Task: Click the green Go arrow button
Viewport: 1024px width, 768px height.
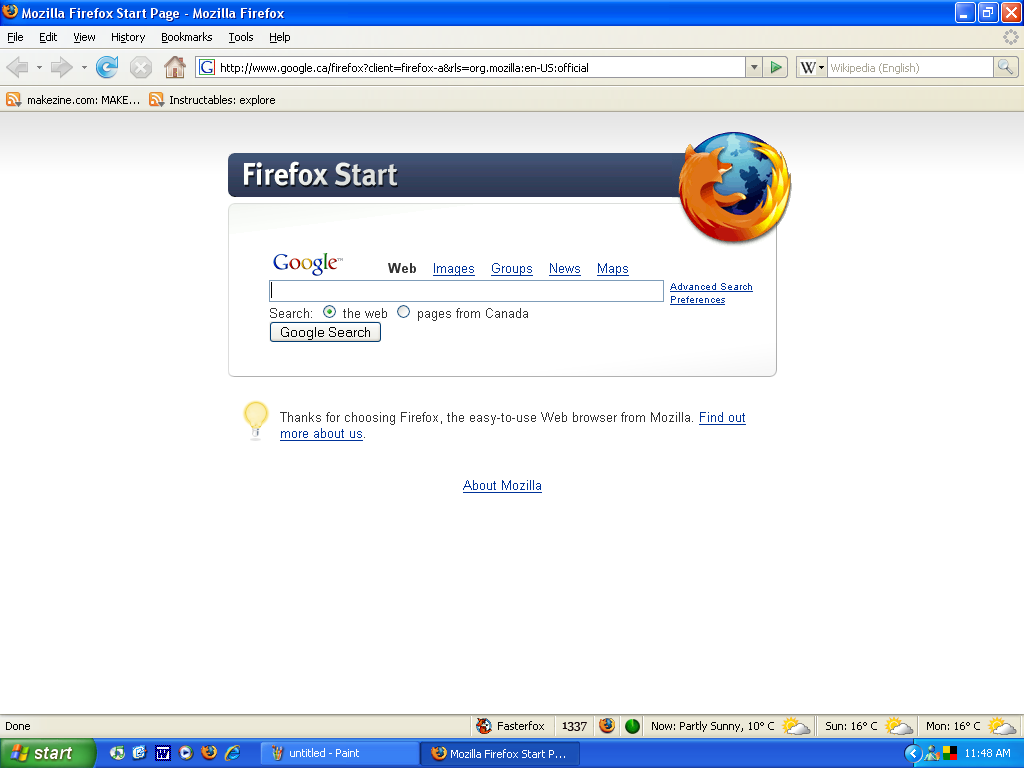Action: [x=776, y=67]
